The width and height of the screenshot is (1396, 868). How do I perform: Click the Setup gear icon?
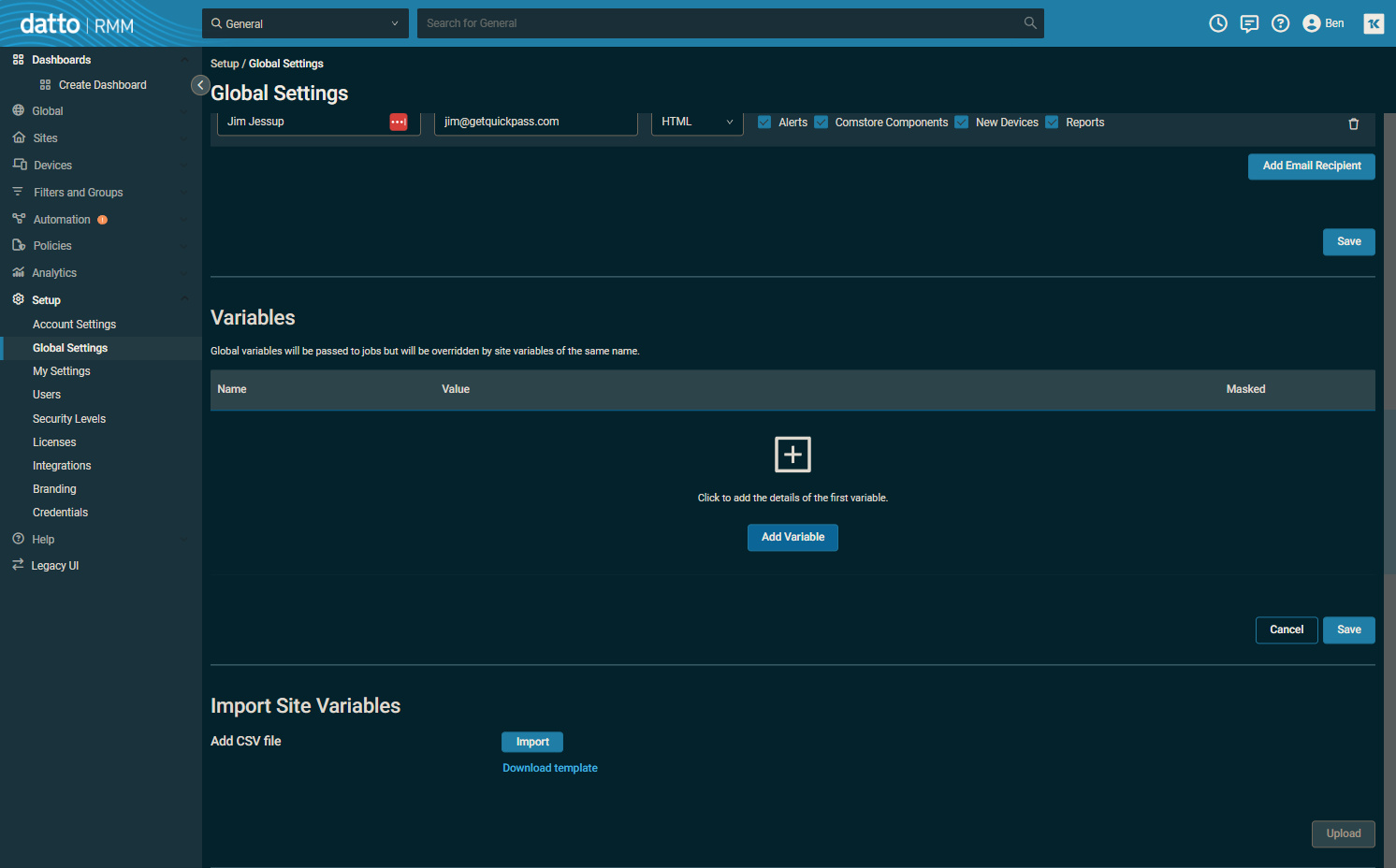point(18,299)
